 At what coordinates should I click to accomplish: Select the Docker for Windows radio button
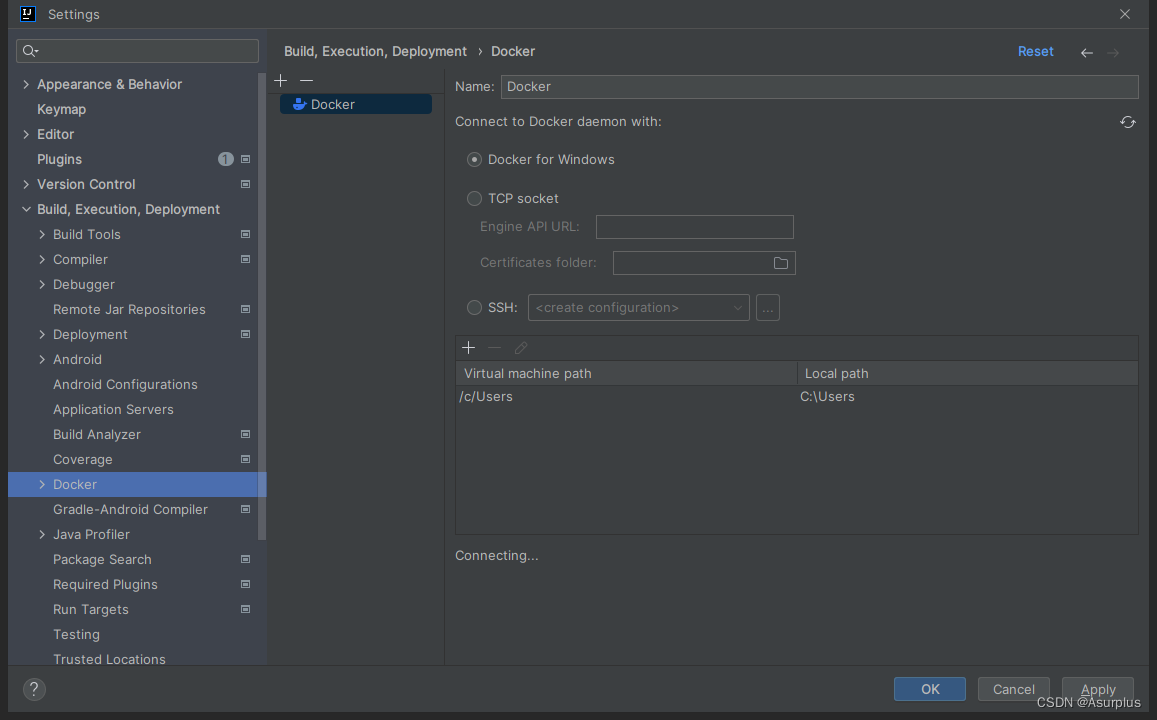[474, 159]
